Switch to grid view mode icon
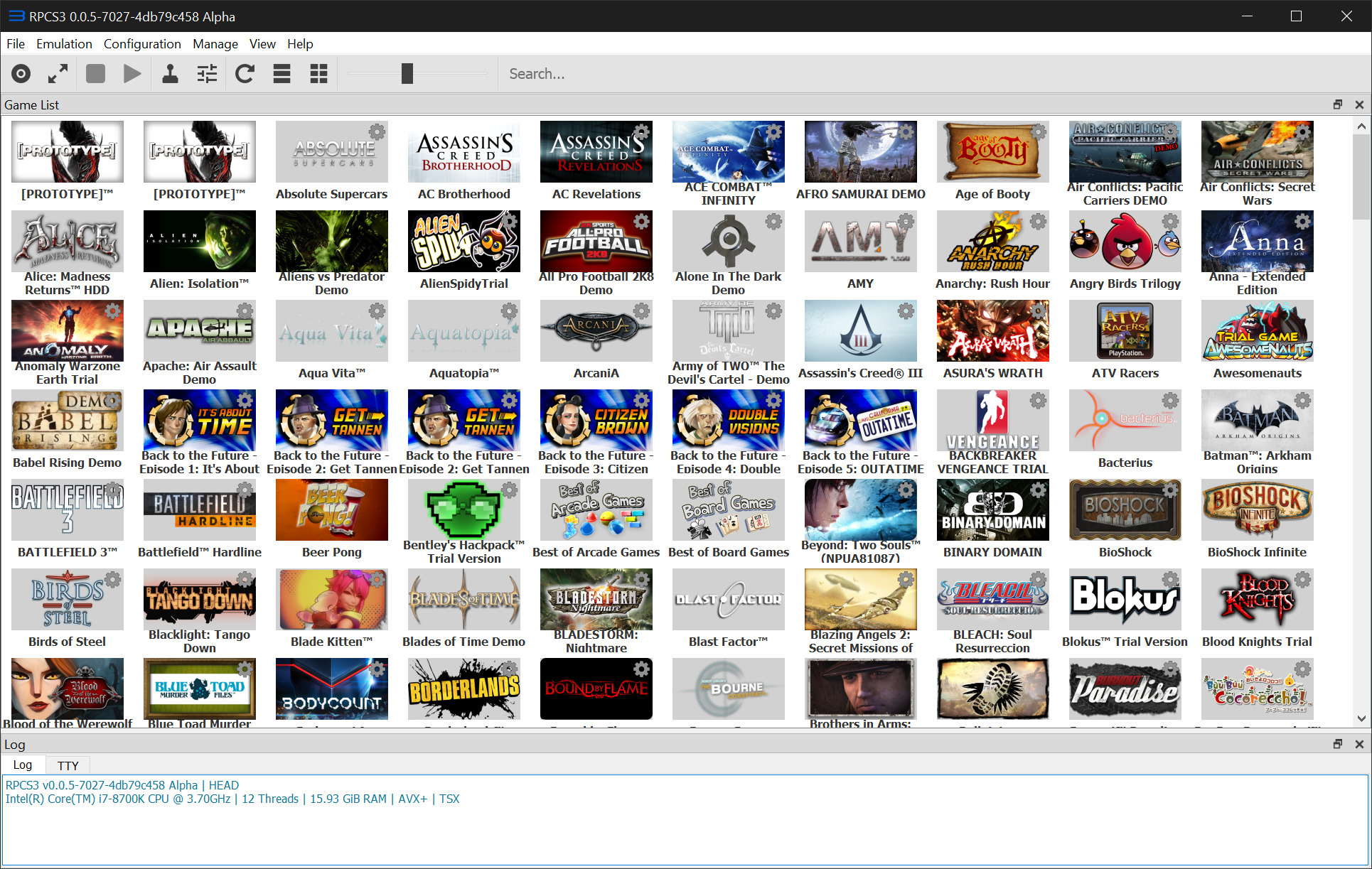Image resolution: width=1372 pixels, height=869 pixels. (x=318, y=74)
